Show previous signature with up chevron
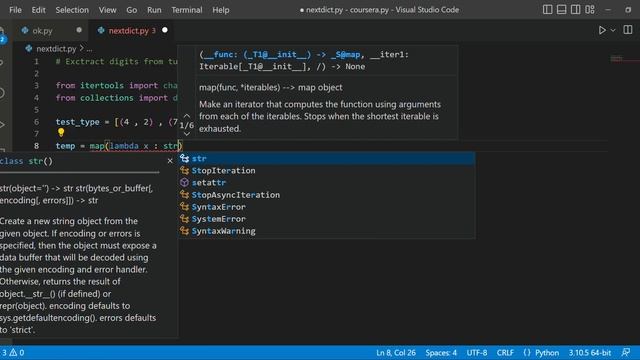 point(187,116)
